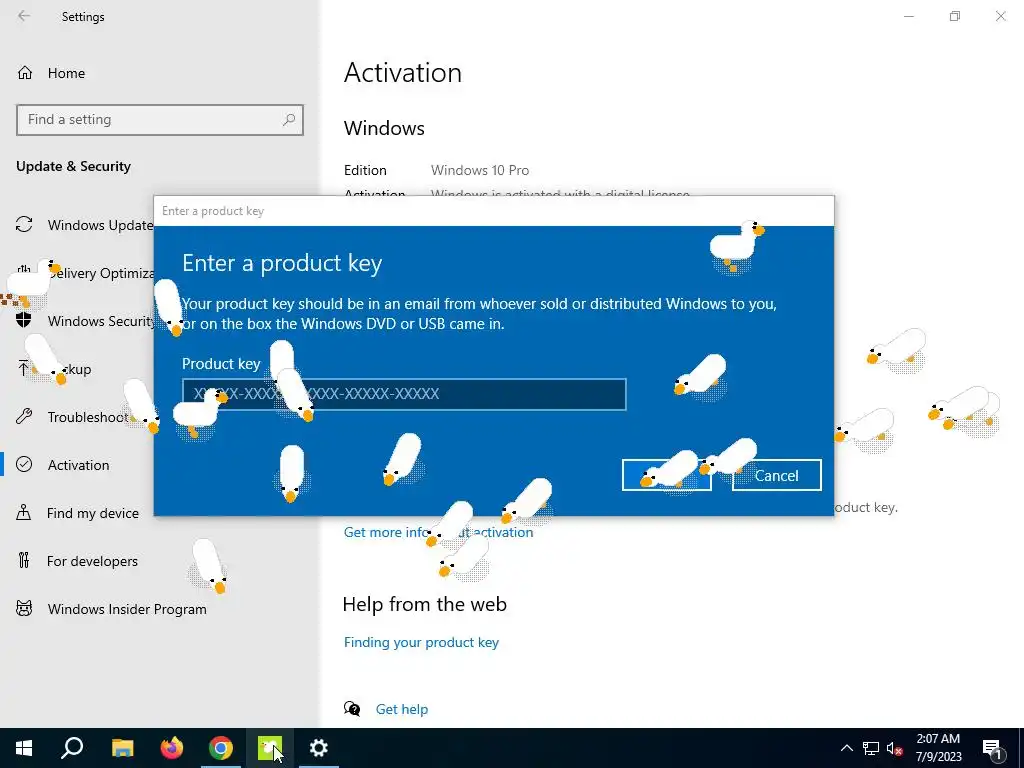This screenshot has height=768, width=1024.
Task: Click the Windows Update refresh arrows icon
Action: pos(24,225)
